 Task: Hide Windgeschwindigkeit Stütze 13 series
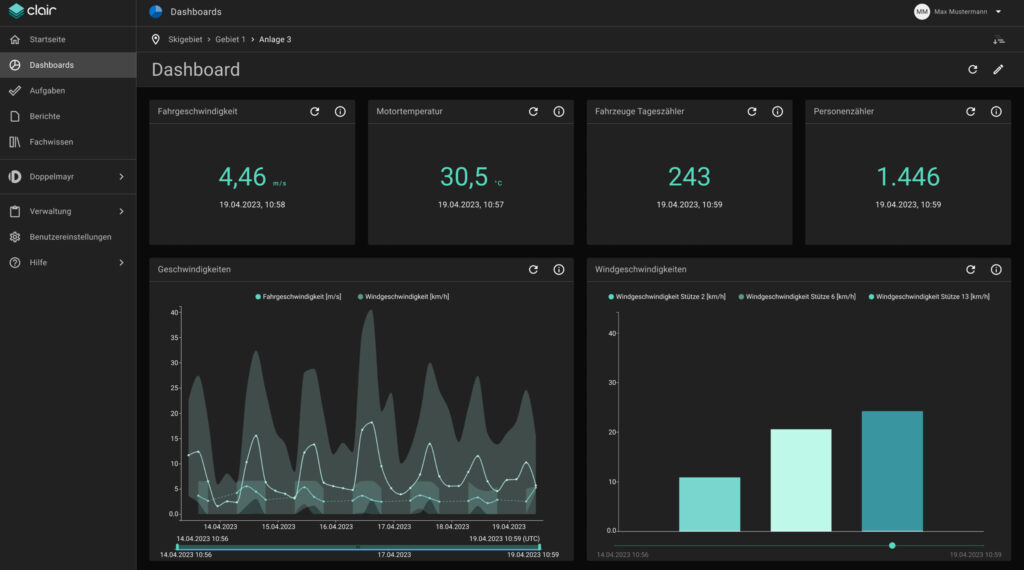click(929, 297)
